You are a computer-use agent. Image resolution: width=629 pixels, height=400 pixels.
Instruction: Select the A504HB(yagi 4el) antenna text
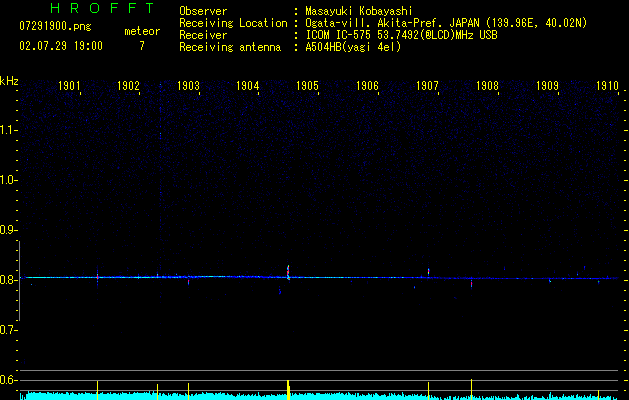[x=353, y=47]
